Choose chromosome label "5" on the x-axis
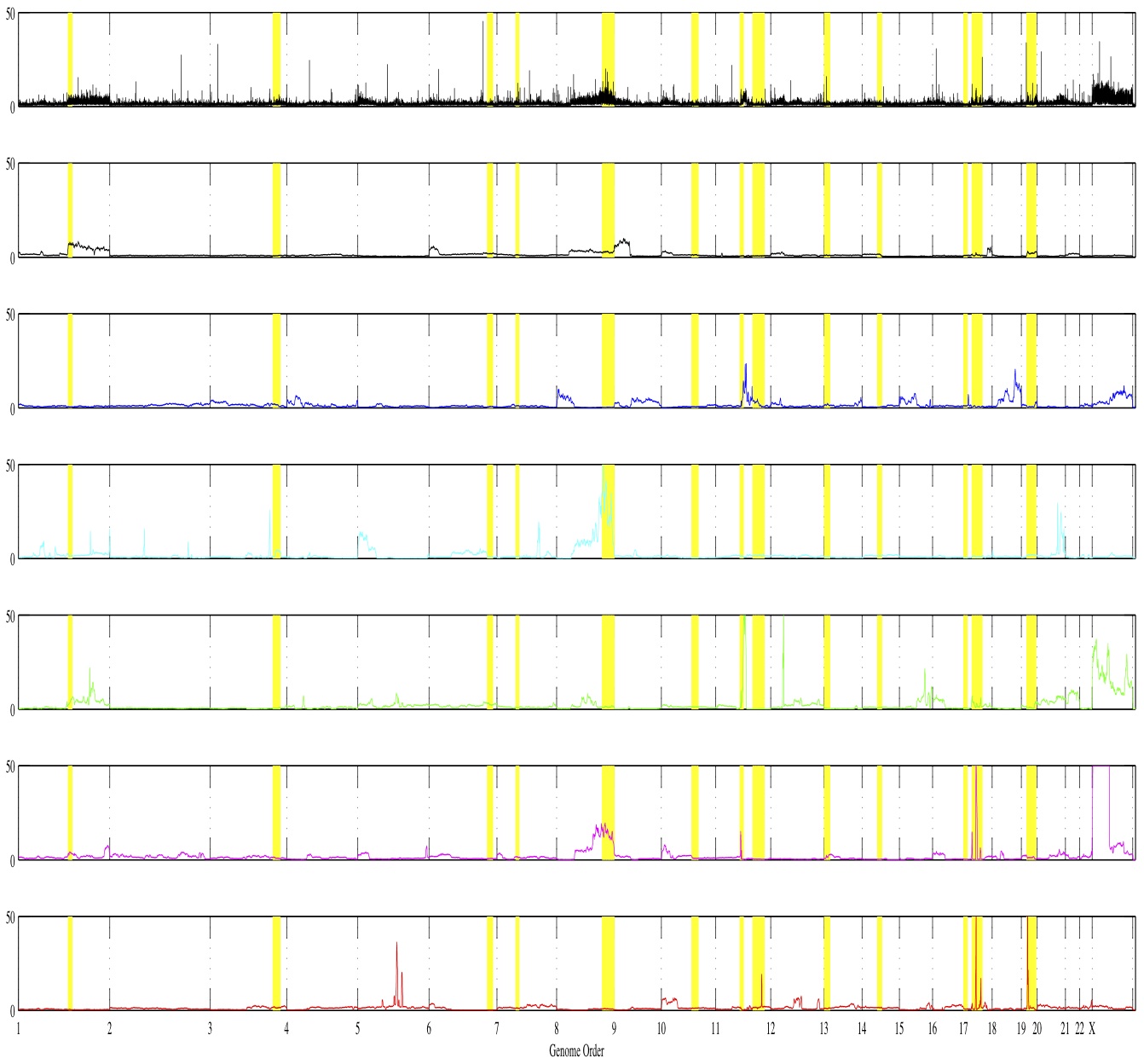 coord(358,1028)
